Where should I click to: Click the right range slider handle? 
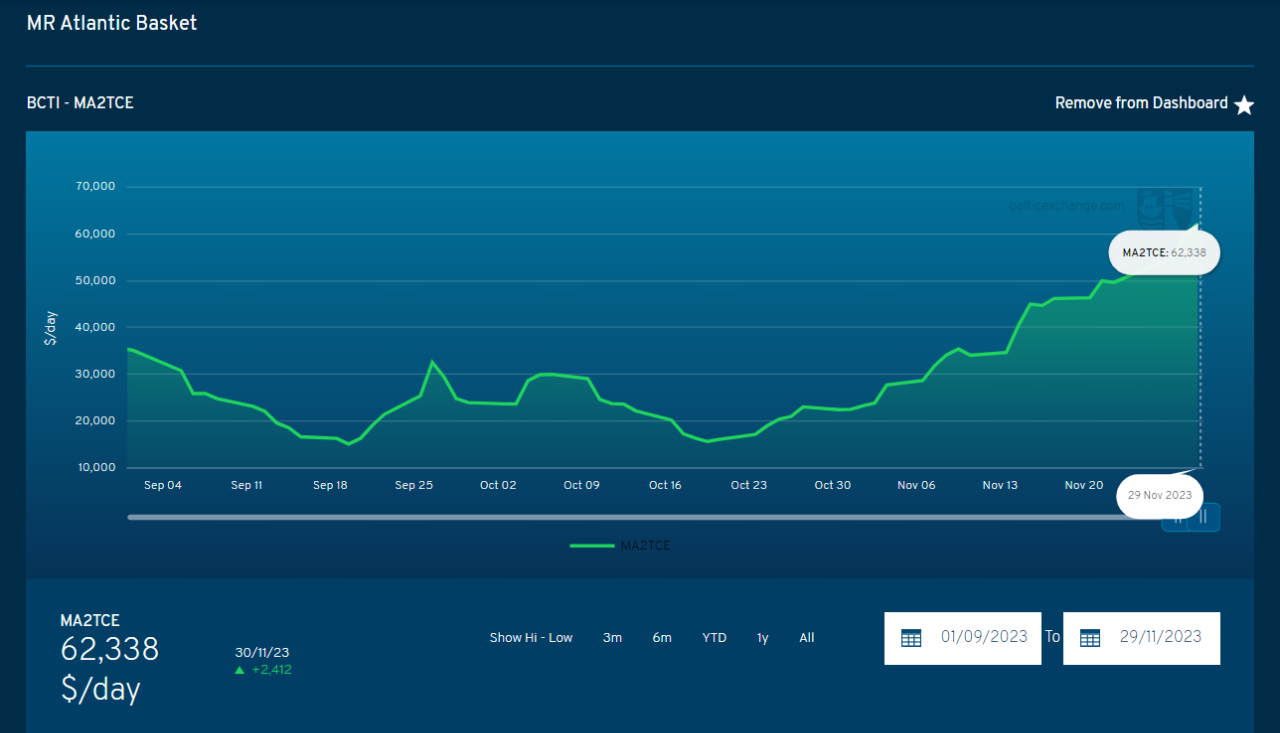pos(1204,517)
